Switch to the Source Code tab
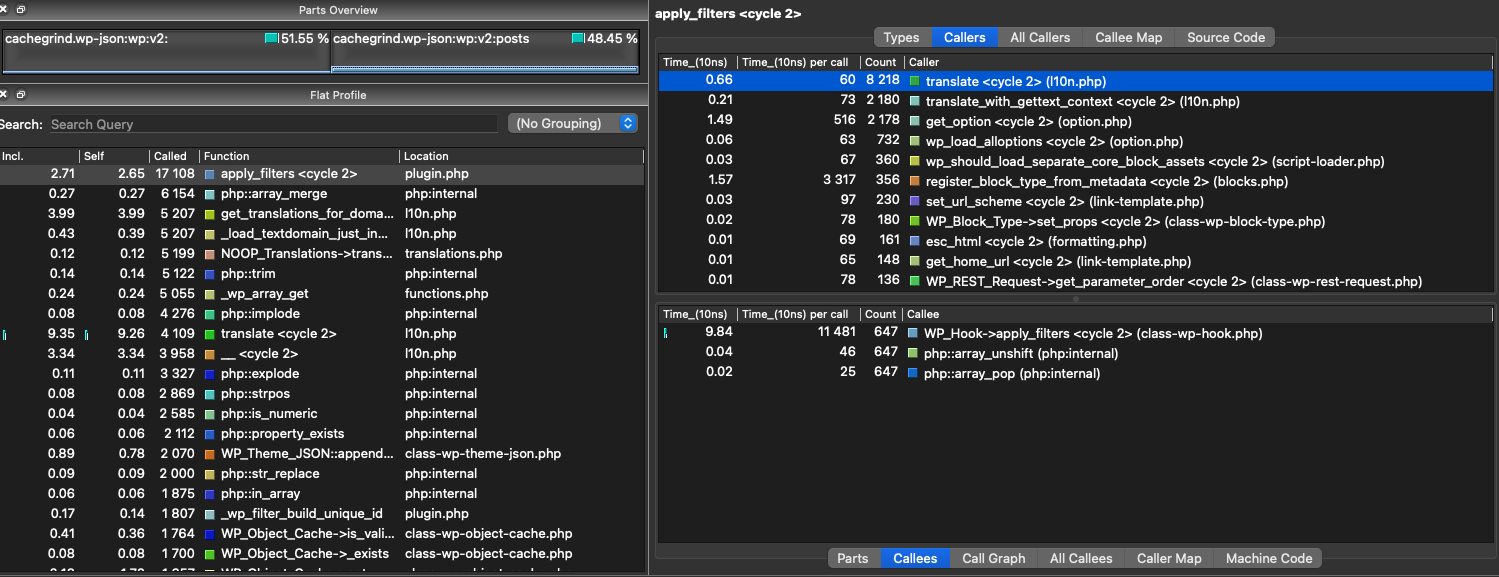This screenshot has height=577, width=1499. click(1224, 37)
